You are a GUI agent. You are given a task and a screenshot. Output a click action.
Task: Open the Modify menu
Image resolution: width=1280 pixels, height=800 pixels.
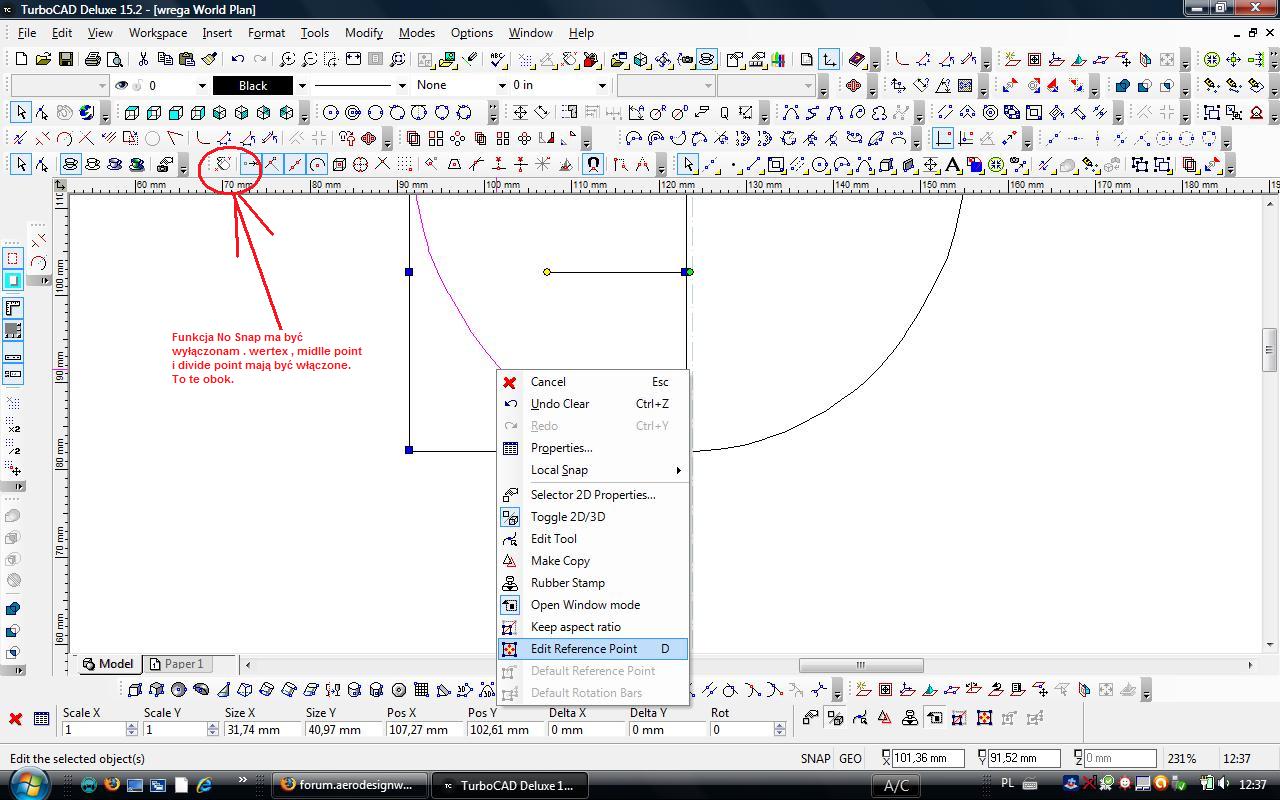(364, 33)
